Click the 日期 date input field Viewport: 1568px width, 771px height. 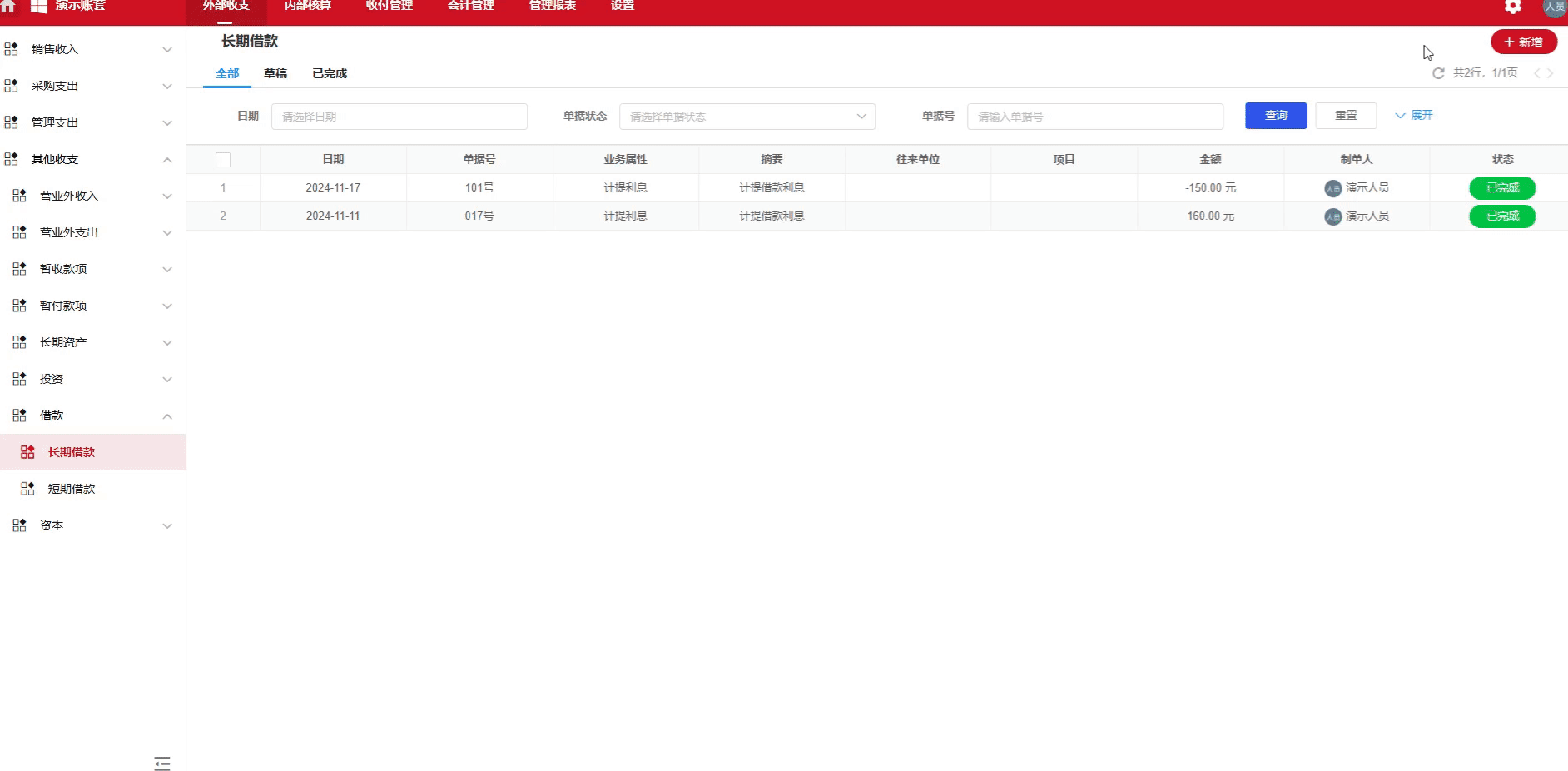399,116
